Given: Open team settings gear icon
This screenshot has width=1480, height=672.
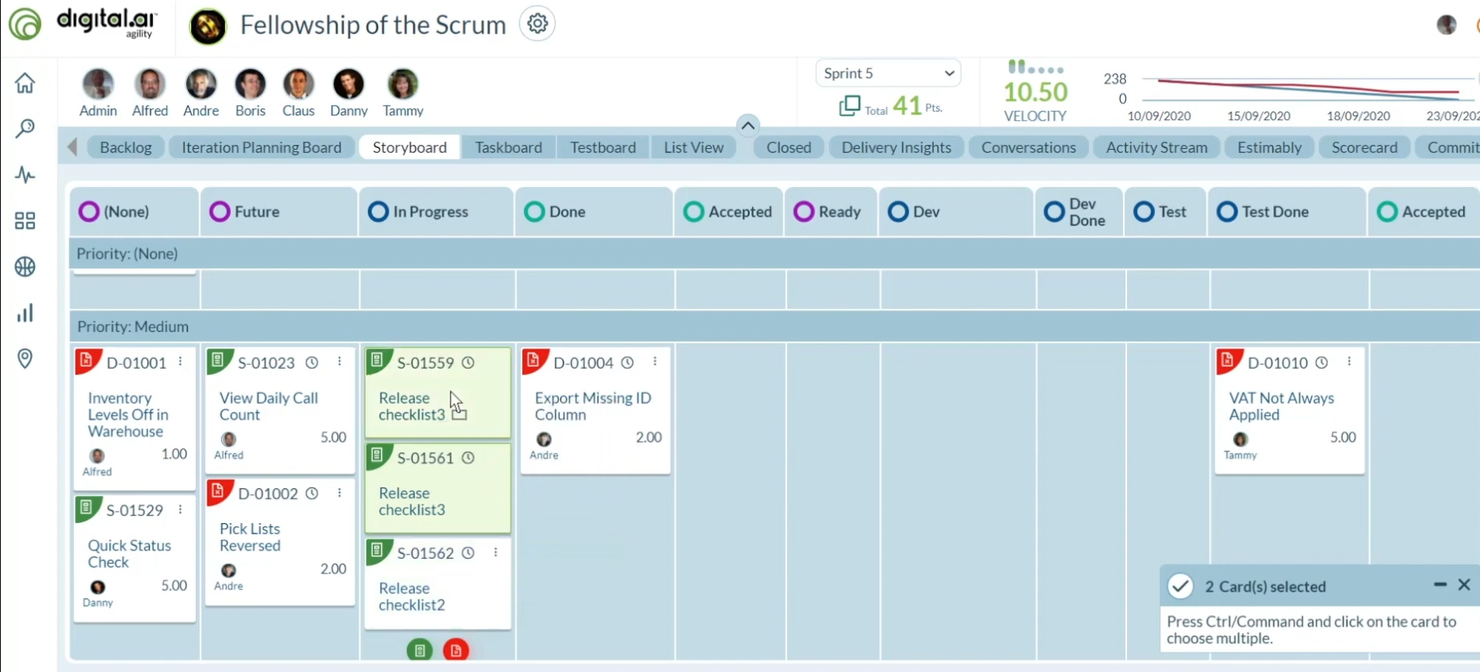Looking at the screenshot, I should tap(538, 23).
